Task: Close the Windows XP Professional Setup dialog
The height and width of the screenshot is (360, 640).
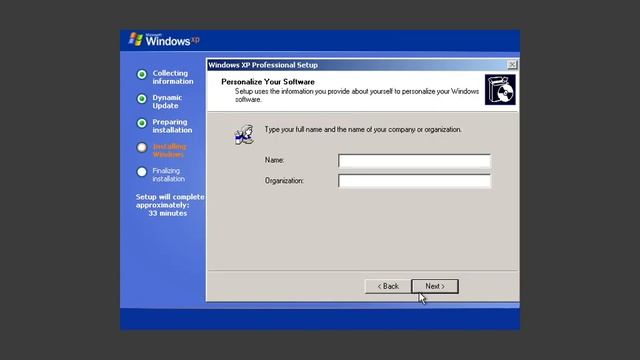Action: pyautogui.click(x=512, y=64)
